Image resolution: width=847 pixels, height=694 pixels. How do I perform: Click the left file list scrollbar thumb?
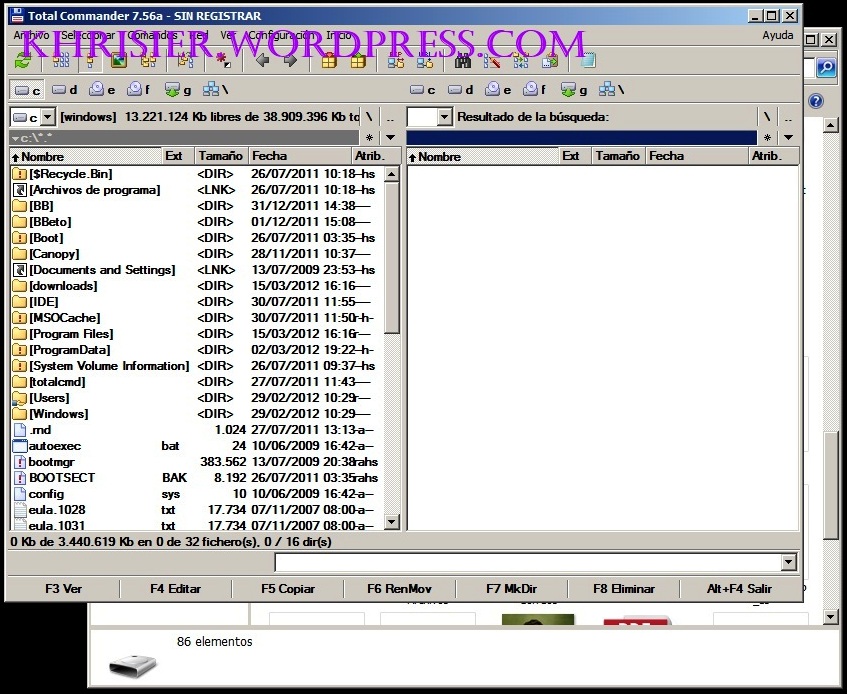(392, 258)
